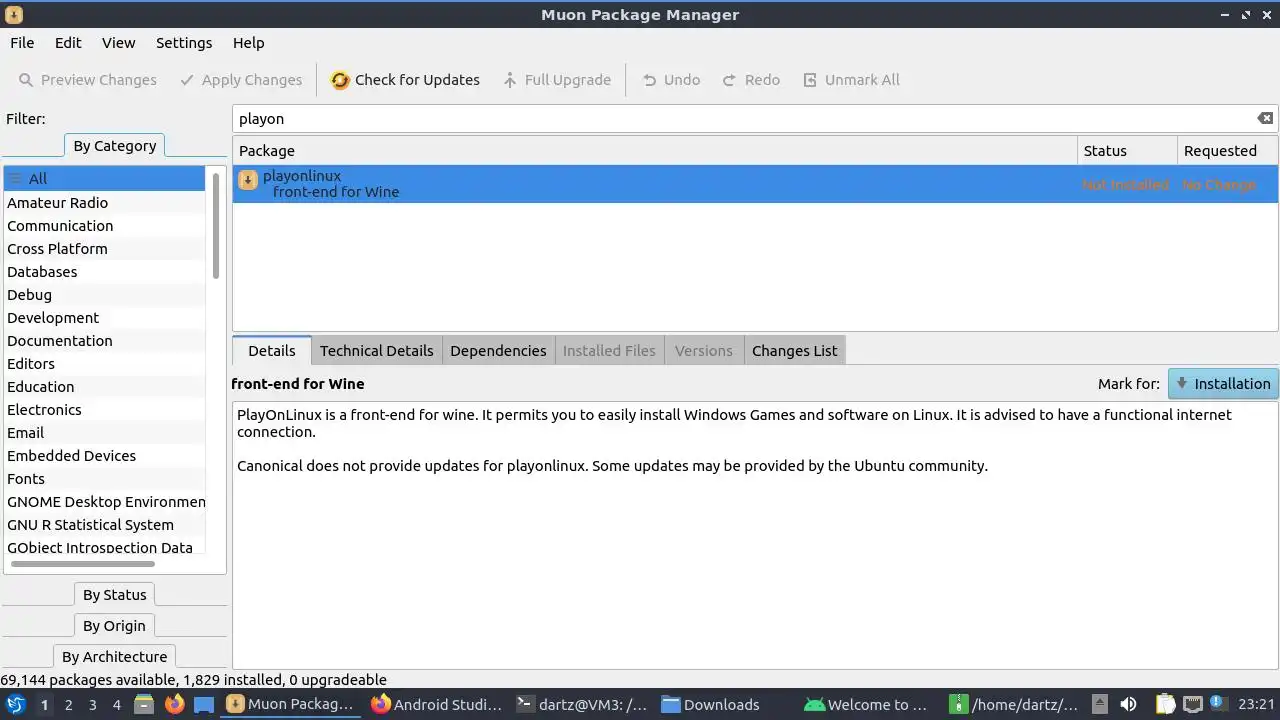Select the All category
Screen dimensions: 1280x720
point(104,178)
